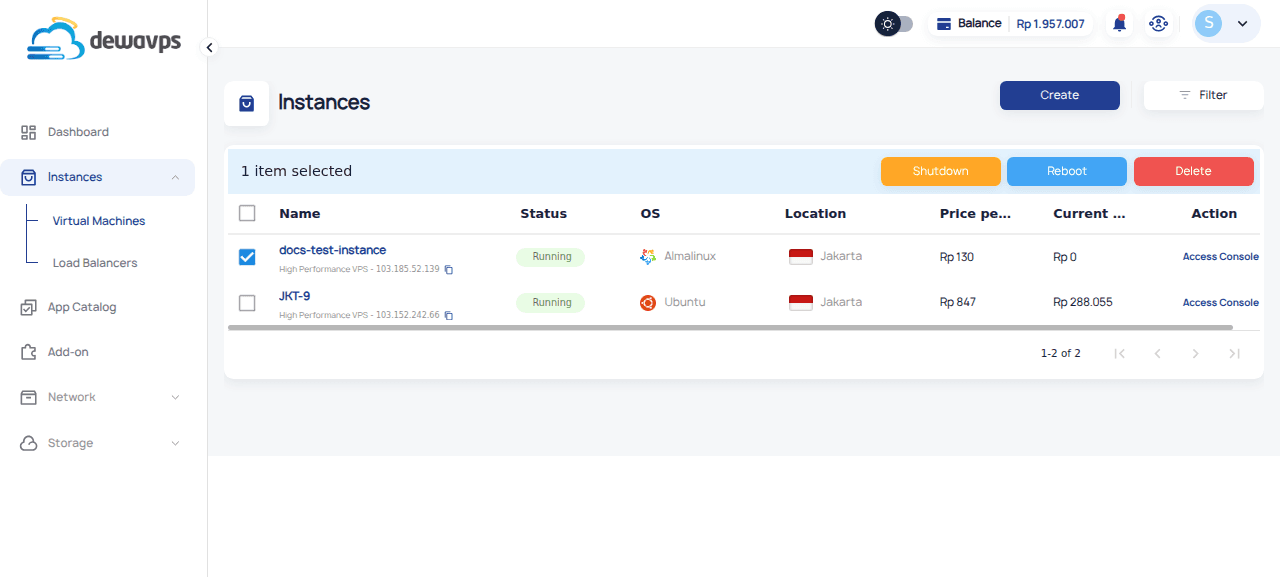This screenshot has height=577, width=1280.
Task: Copy IP address of docs-test-instance
Action: pyautogui.click(x=449, y=270)
